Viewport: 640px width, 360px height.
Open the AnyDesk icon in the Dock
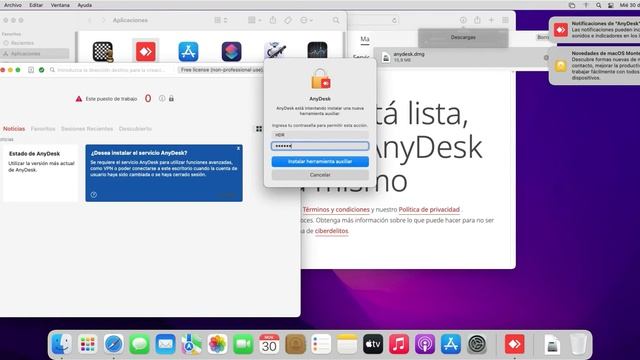[514, 344]
